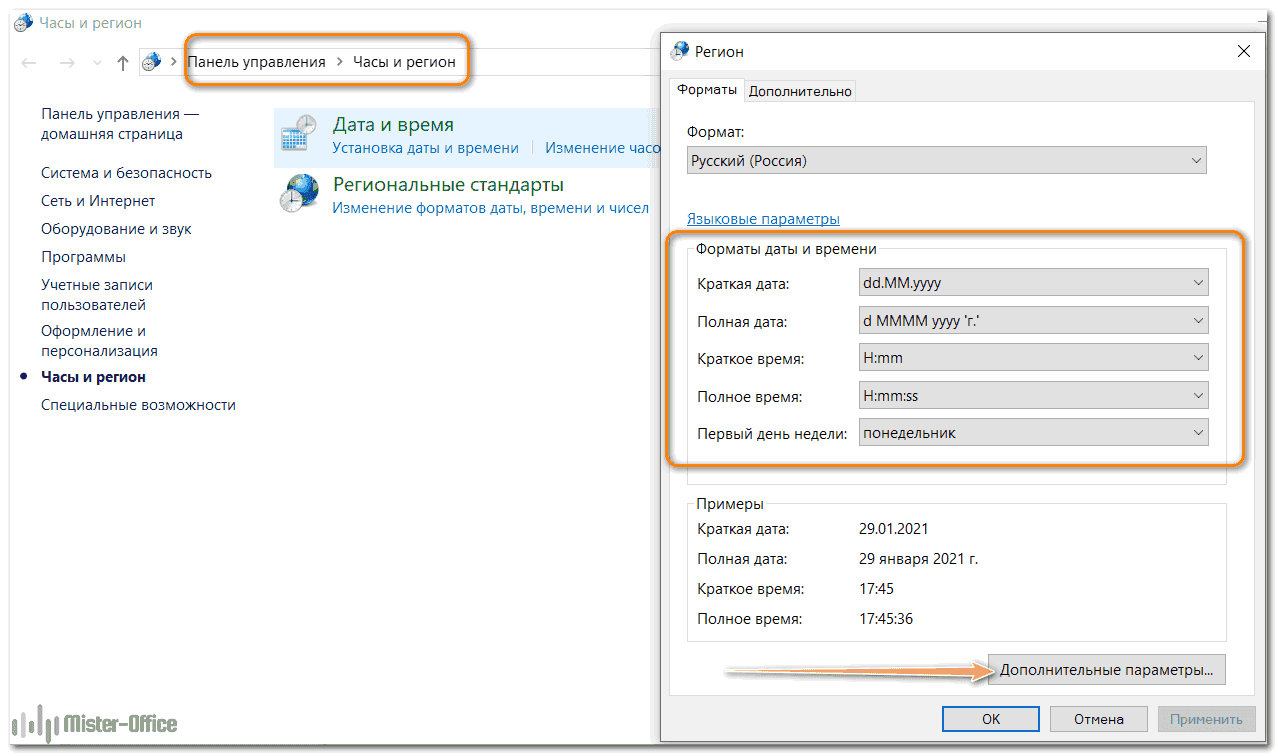Click the Regional Standards globe icon

tap(299, 193)
